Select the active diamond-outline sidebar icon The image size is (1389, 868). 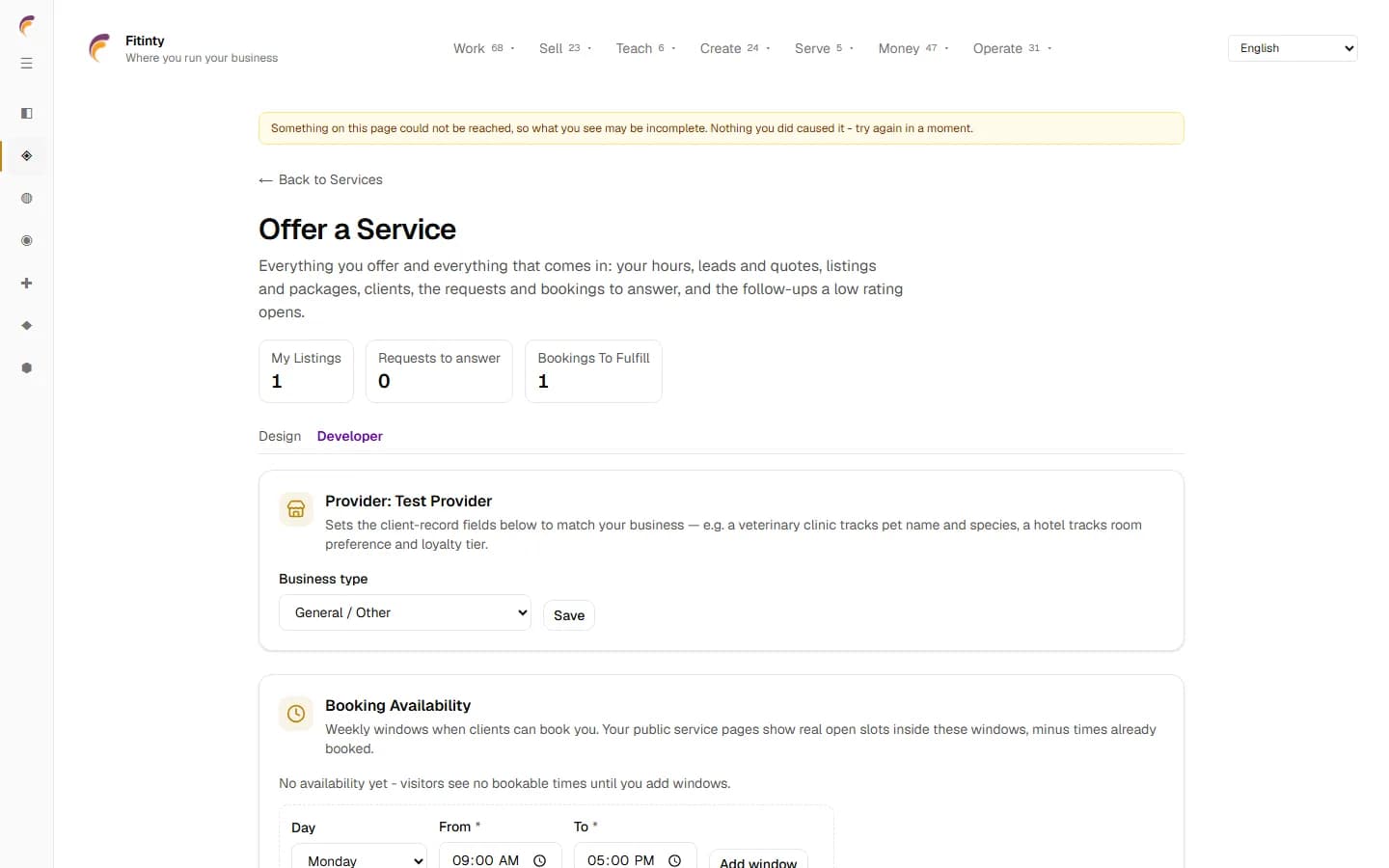point(27,156)
